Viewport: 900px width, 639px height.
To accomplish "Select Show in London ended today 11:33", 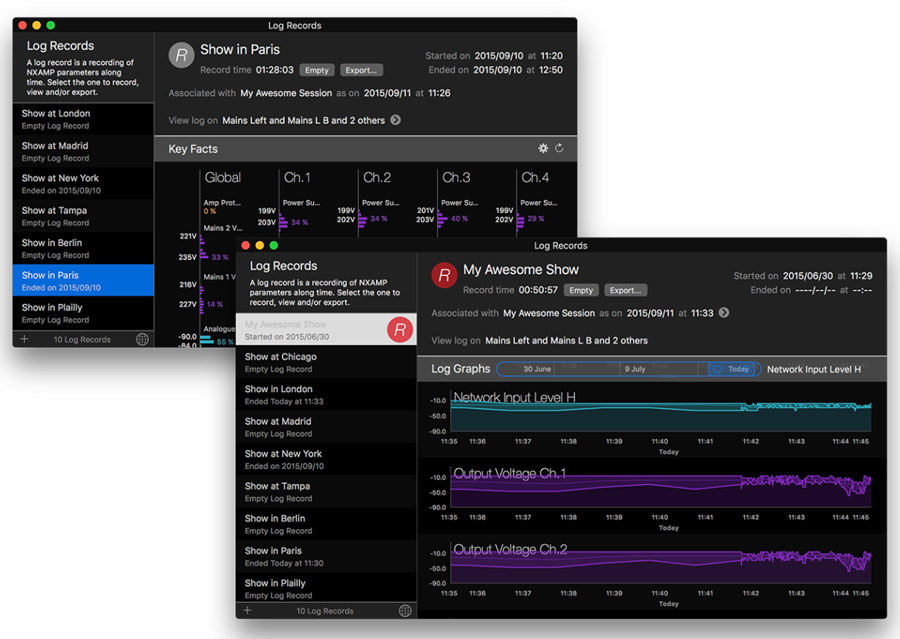I will click(326, 394).
